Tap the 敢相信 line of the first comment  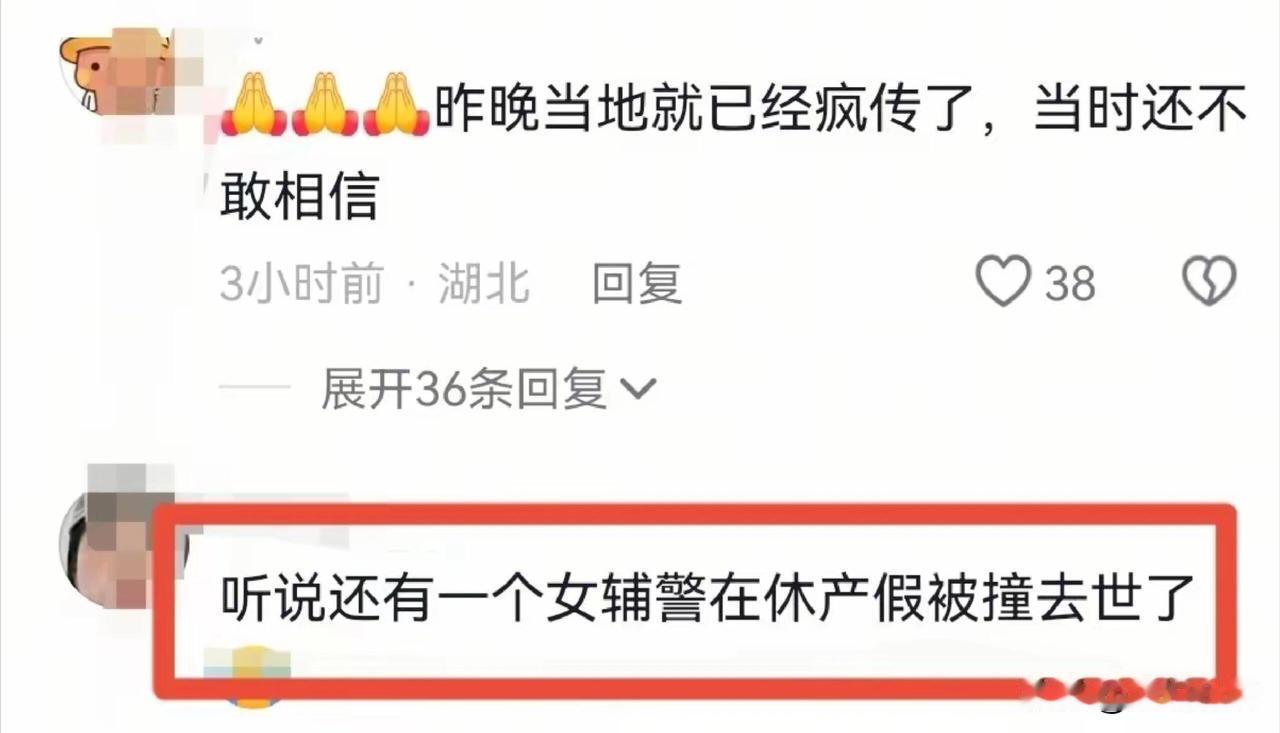coord(298,197)
